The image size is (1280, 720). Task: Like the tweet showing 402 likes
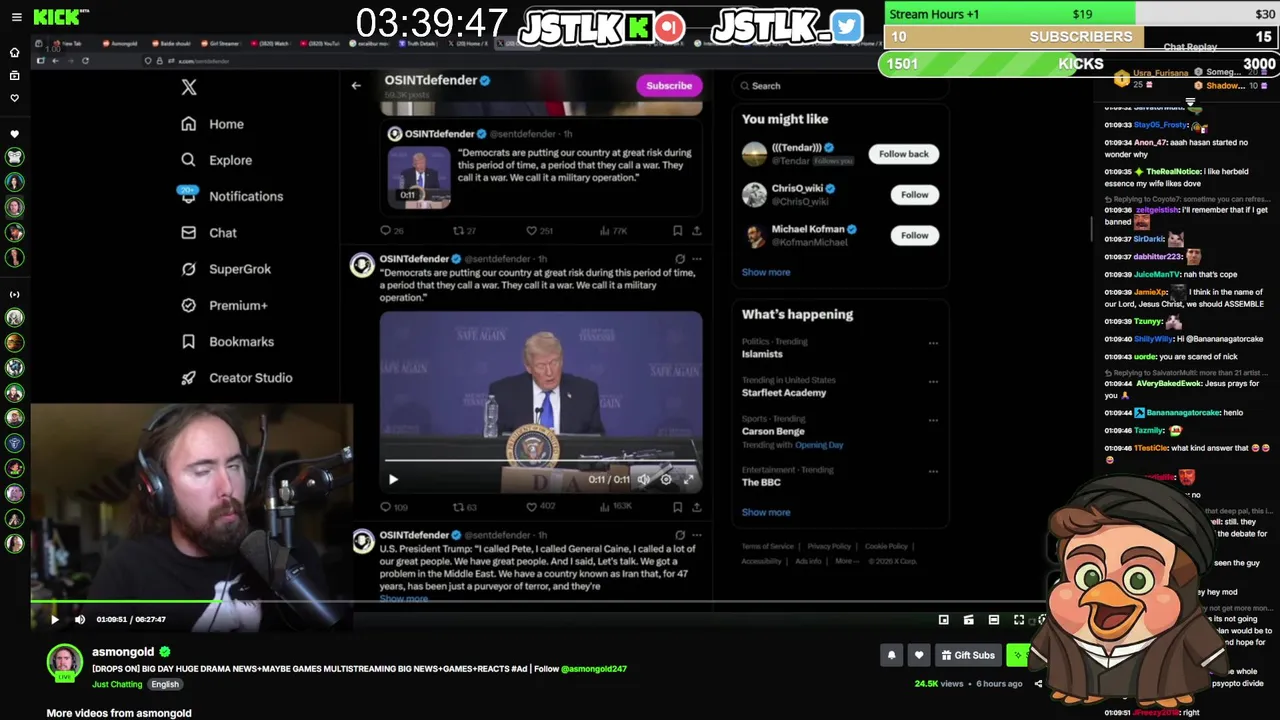(x=532, y=507)
